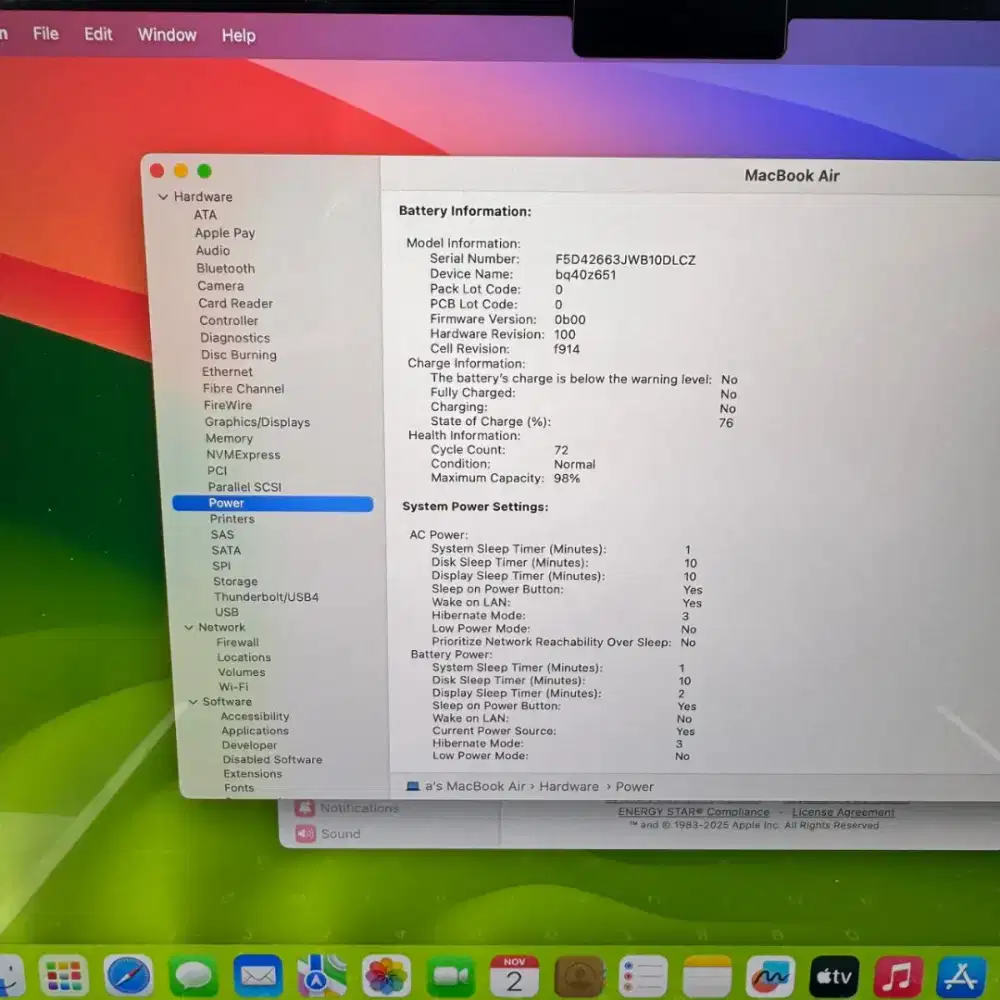The width and height of the screenshot is (1000, 1000).
Task: Open the App Store from the Dock
Action: [x=962, y=973]
